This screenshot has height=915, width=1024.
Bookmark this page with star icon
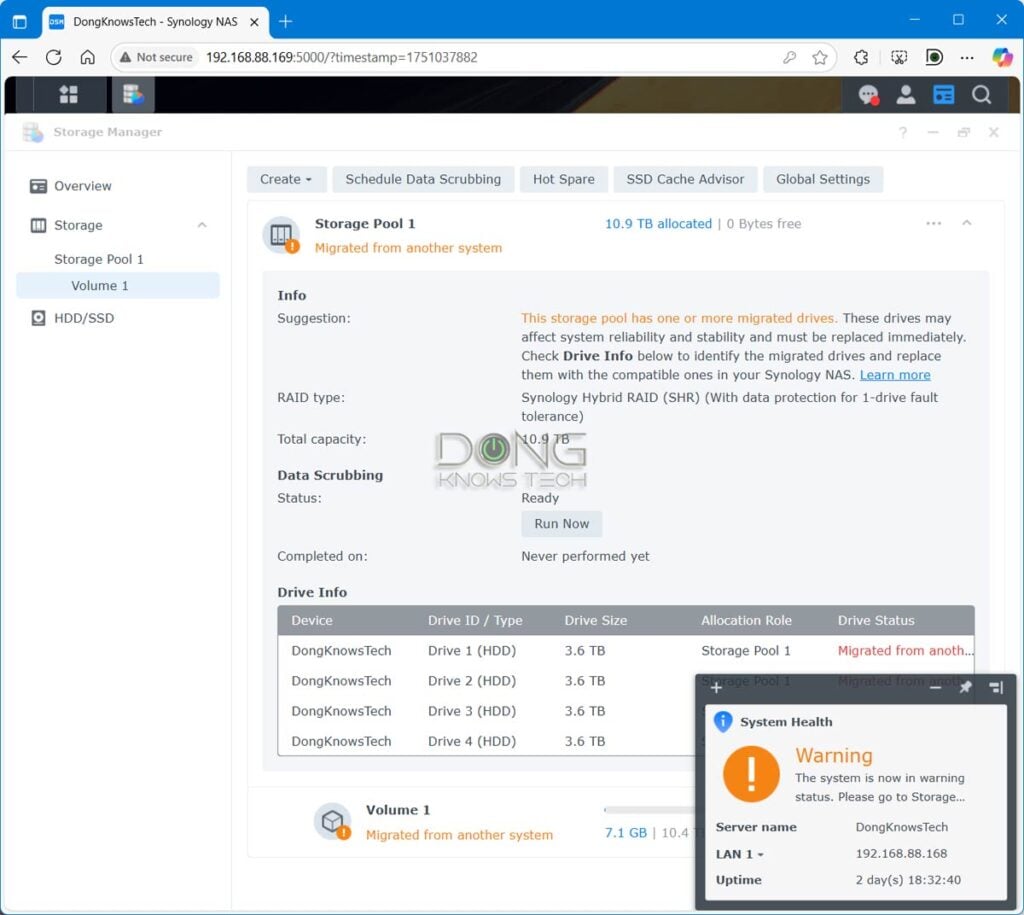pos(820,57)
